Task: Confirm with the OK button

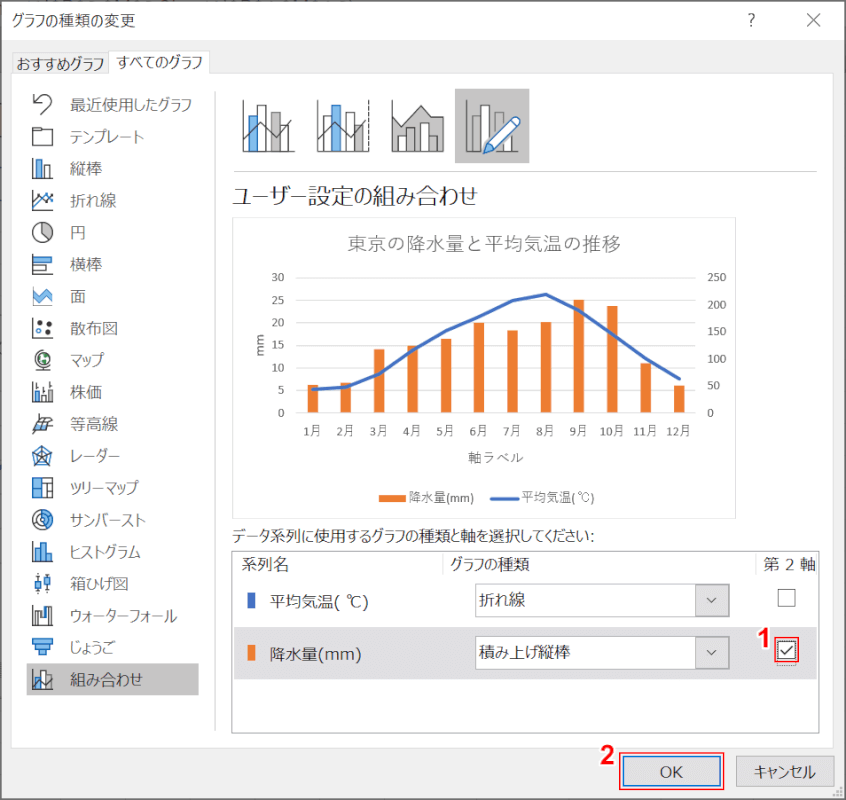Action: pyautogui.click(x=671, y=771)
